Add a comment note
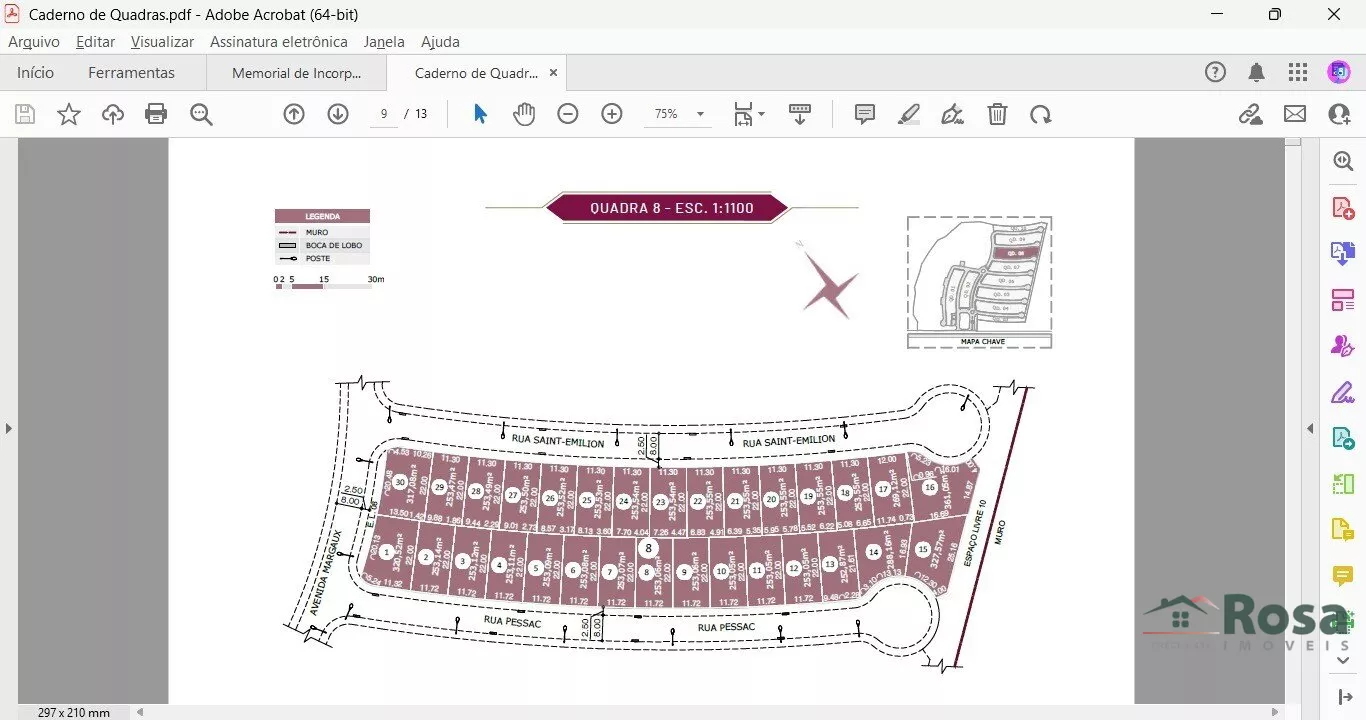Image resolution: width=1366 pixels, height=720 pixels. tap(865, 114)
